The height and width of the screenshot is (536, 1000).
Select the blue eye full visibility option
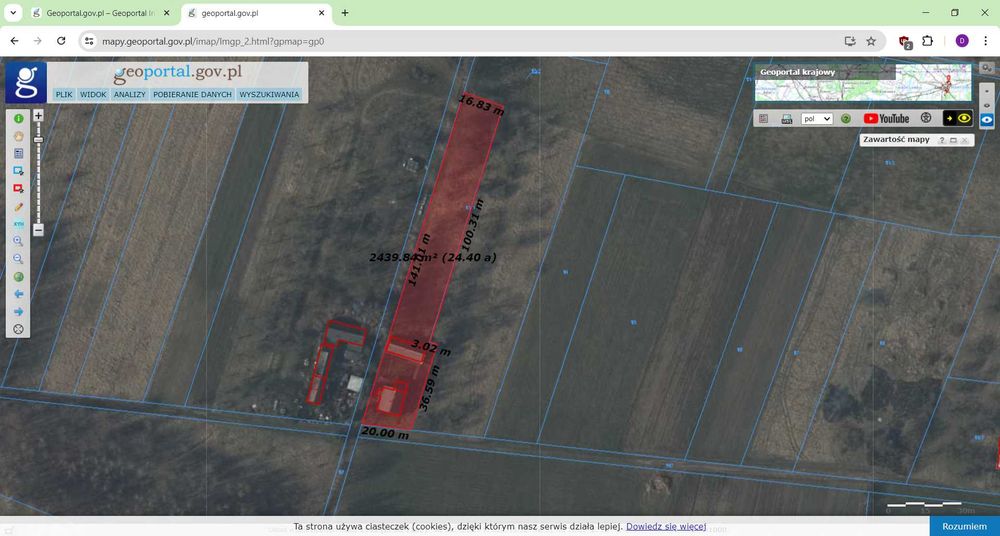(x=987, y=120)
